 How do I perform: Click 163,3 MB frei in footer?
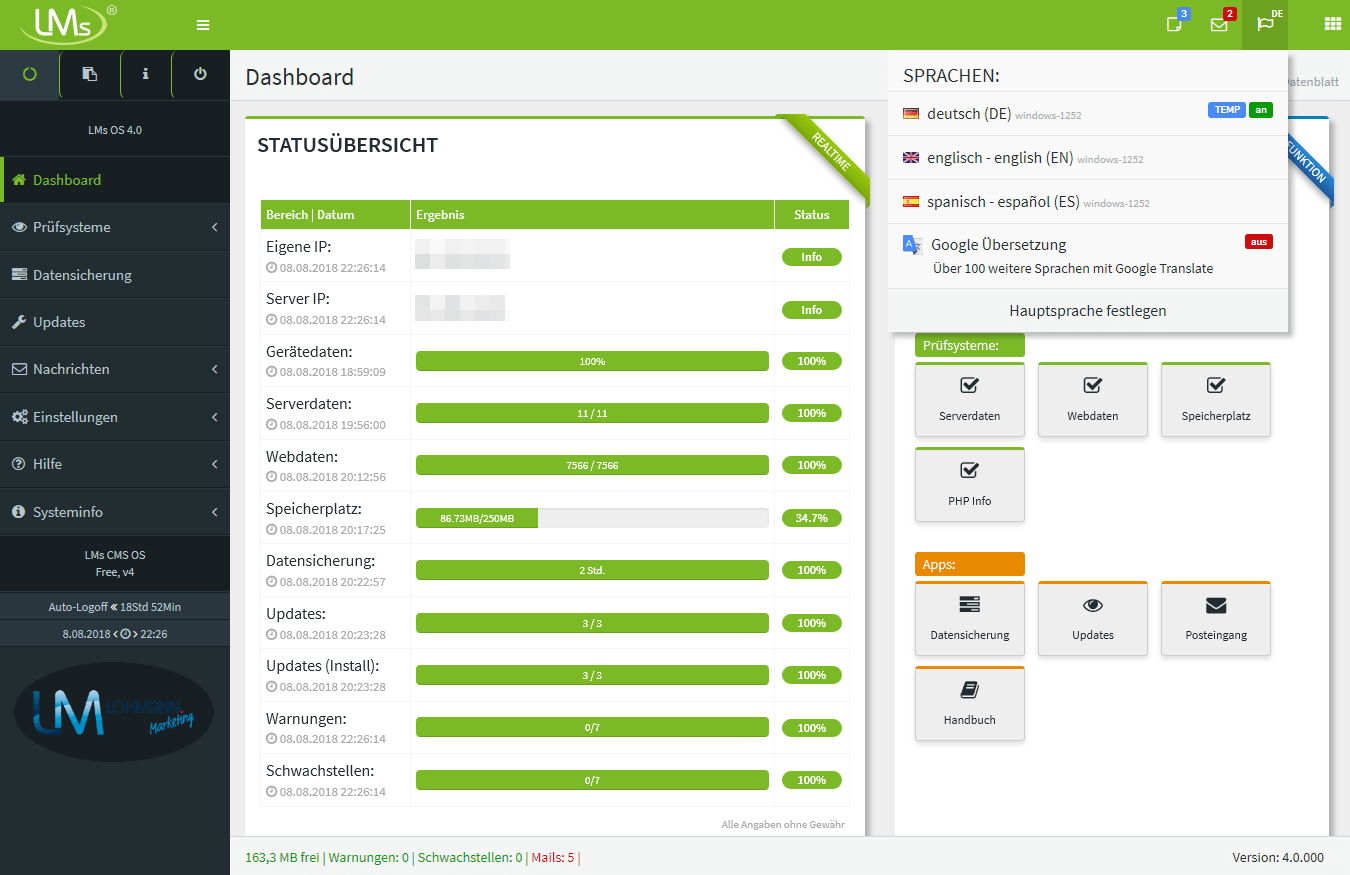(x=282, y=857)
